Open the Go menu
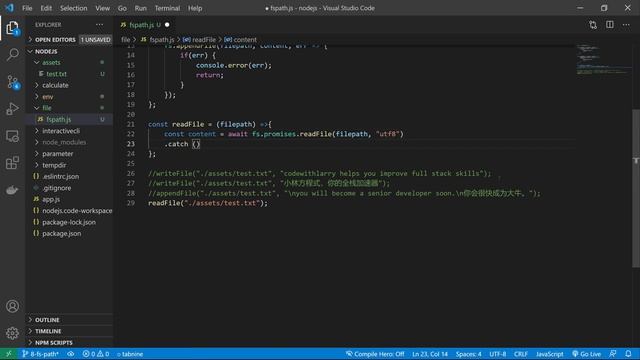Screen dimensions: 640x360 122,8
